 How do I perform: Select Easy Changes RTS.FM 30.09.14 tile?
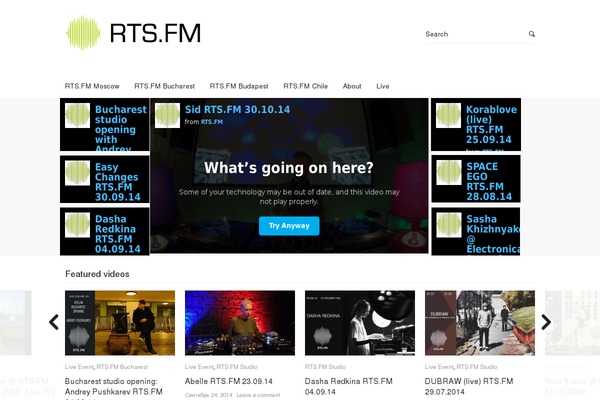104,179
